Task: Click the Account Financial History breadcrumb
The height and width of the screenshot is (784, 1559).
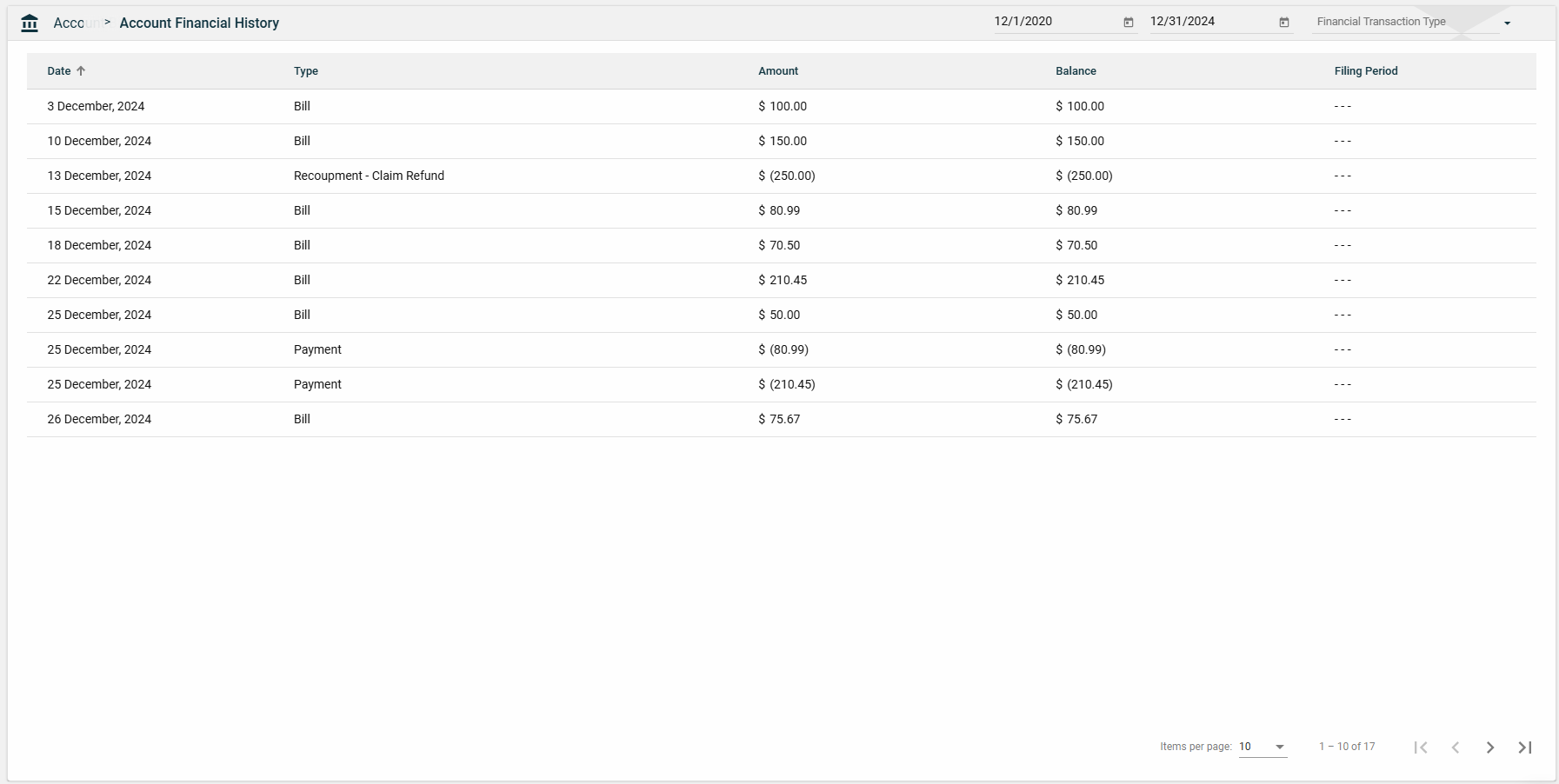Action: 199,23
